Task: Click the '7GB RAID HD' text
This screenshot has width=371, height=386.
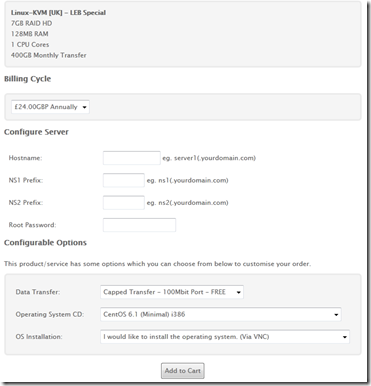Action: pyautogui.click(x=31, y=23)
